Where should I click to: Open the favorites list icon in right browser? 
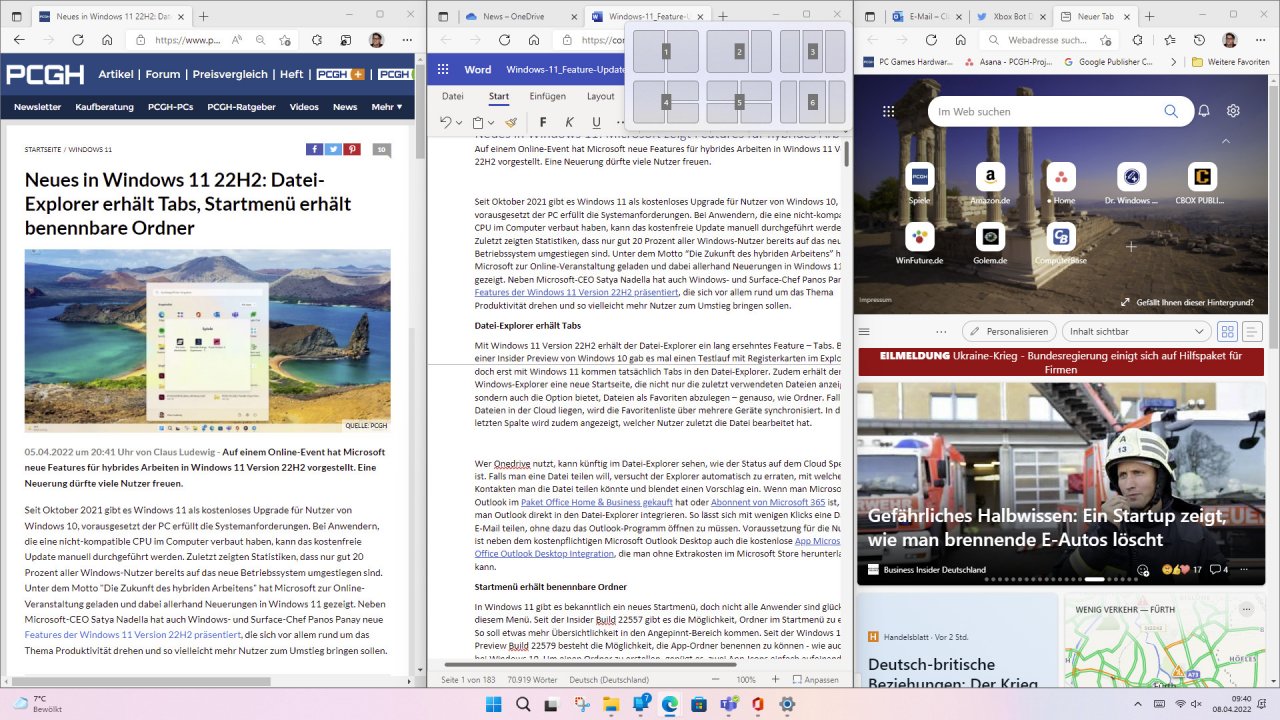pyautogui.click(x=1169, y=40)
